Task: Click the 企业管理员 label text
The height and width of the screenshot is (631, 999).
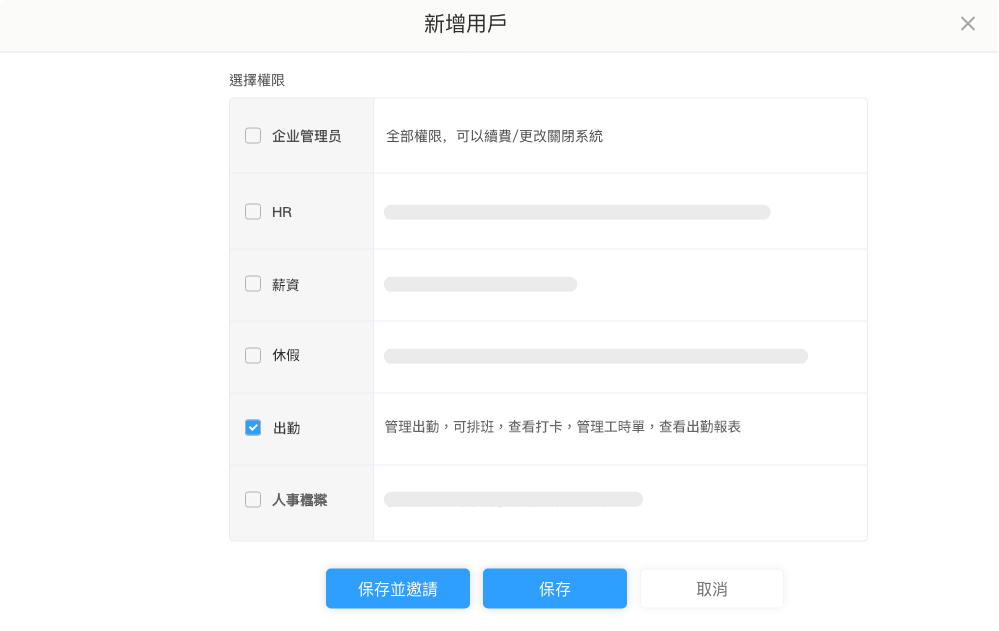Action: coord(306,136)
